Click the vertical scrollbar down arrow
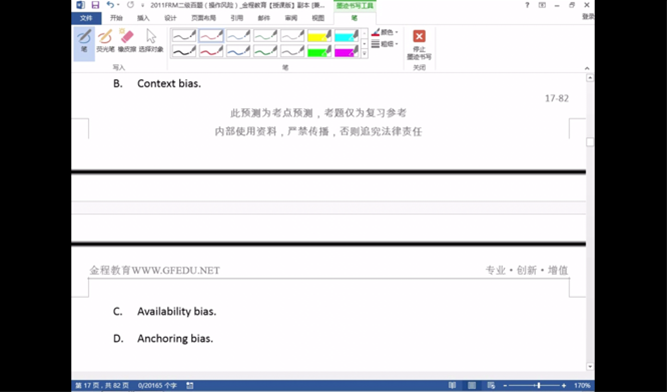Image resolution: width=667 pixels, height=392 pixels. pos(590,366)
